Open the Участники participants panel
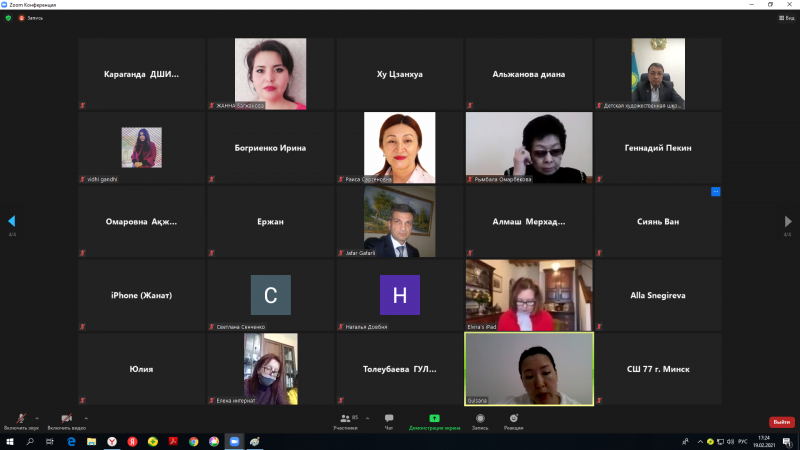Viewport: 800px width, 450px height. 345,420
